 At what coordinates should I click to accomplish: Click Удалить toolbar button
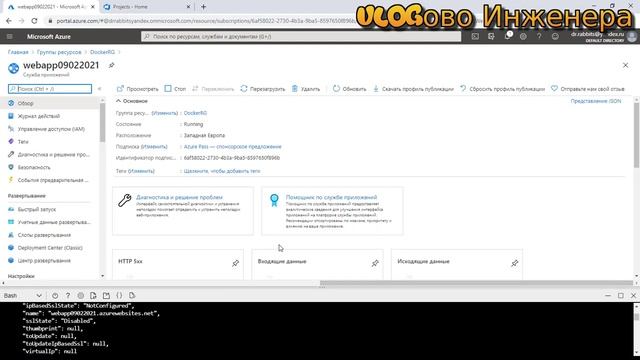click(306, 89)
